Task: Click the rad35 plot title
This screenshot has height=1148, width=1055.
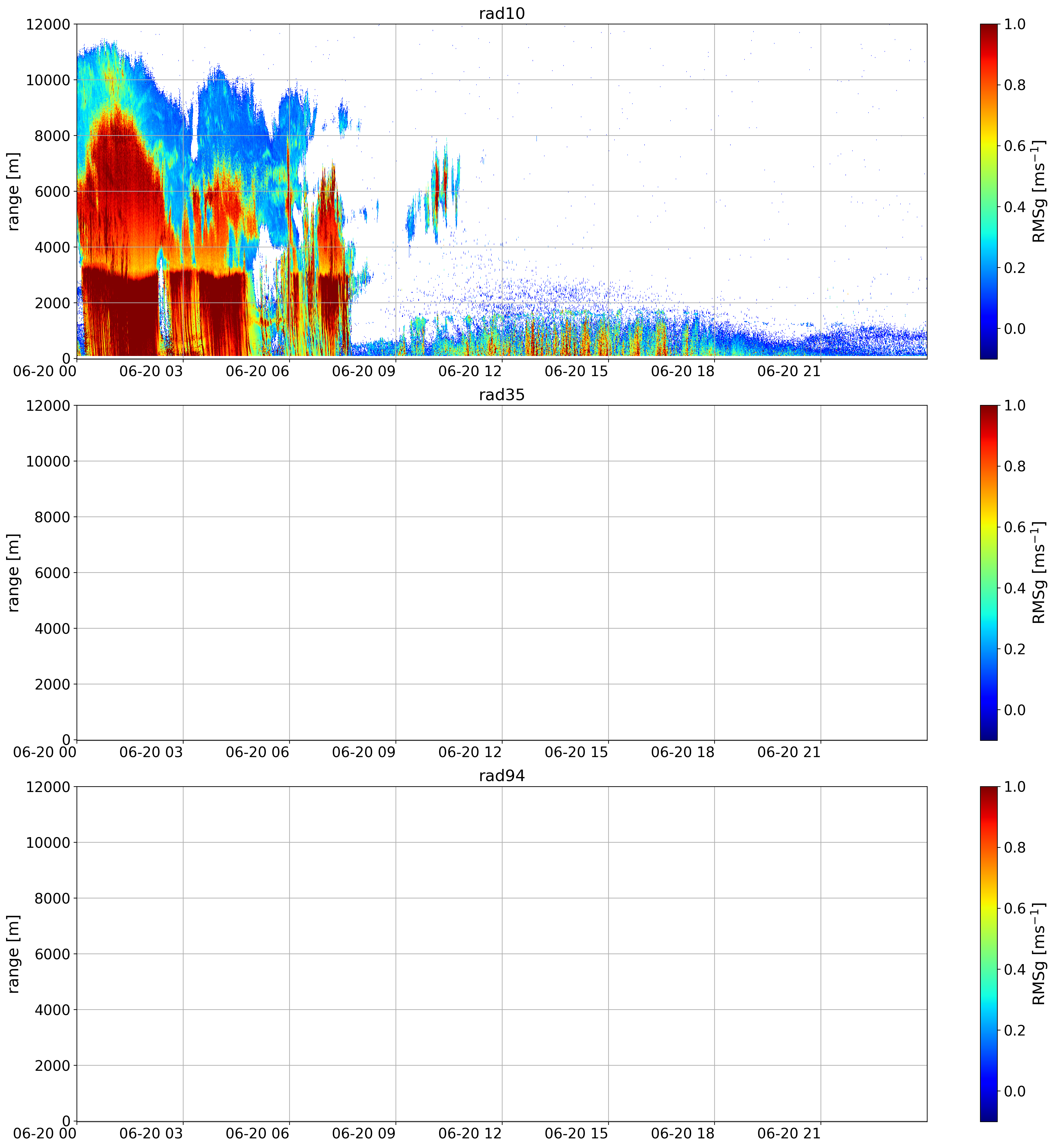Action: [501, 395]
